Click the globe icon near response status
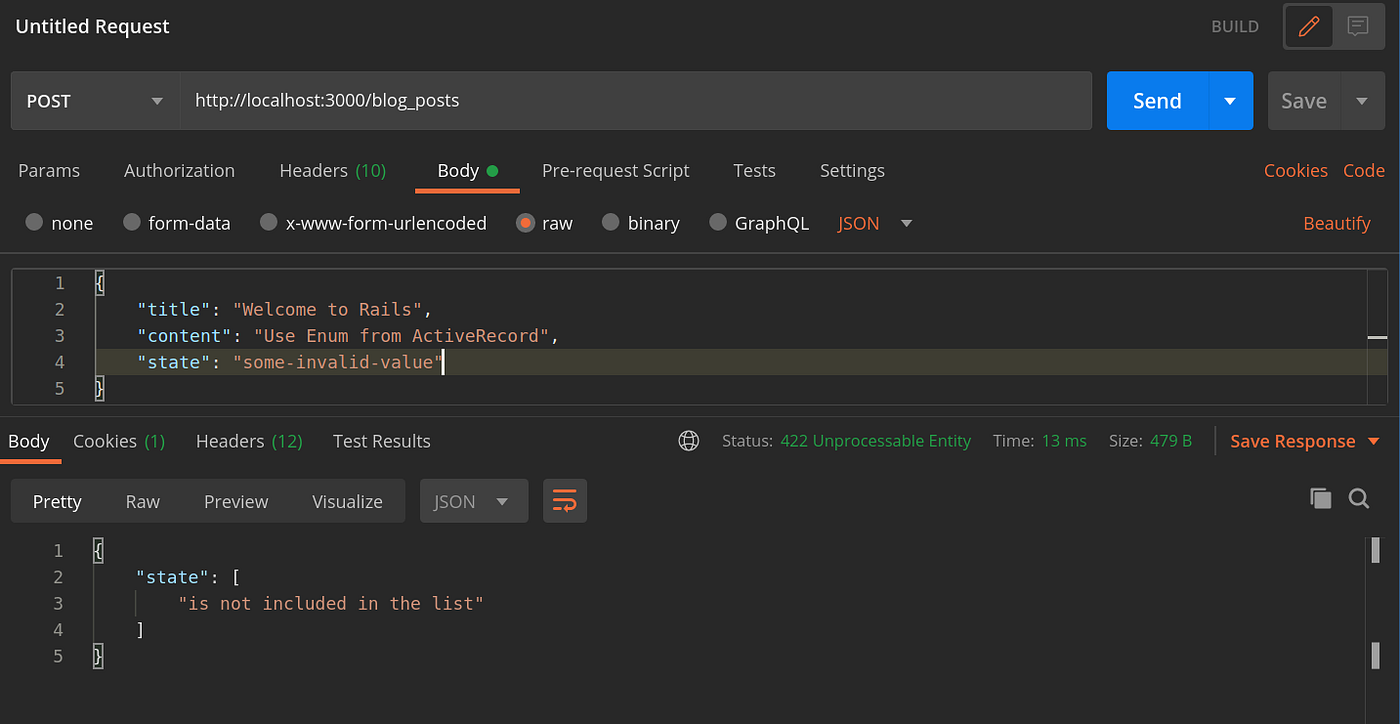Screen dimensions: 1400x724 pyautogui.click(x=688, y=440)
